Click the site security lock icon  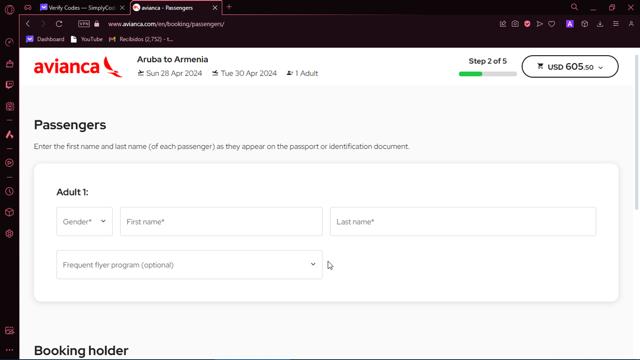pyautogui.click(x=97, y=24)
